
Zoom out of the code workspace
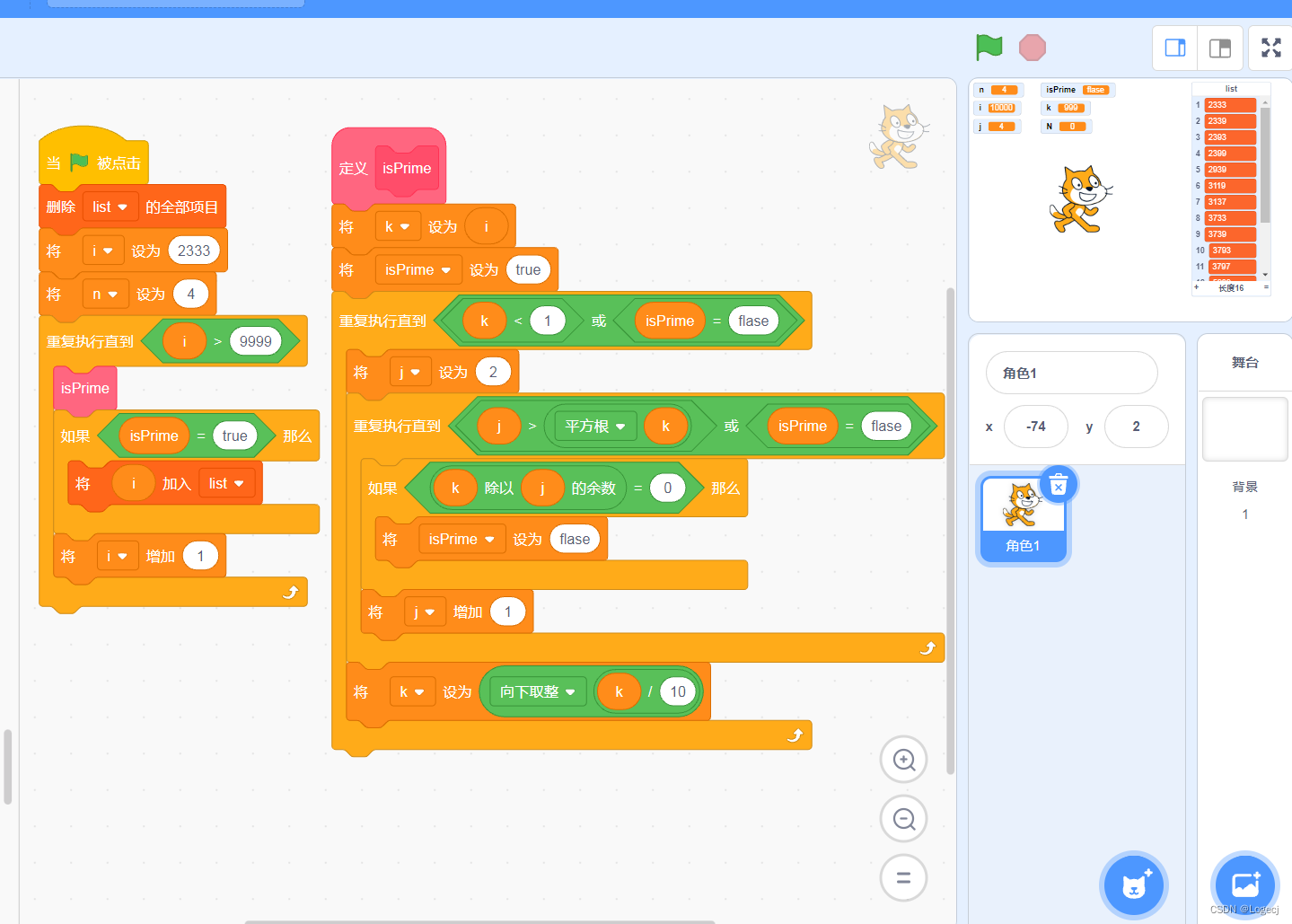tap(904, 819)
